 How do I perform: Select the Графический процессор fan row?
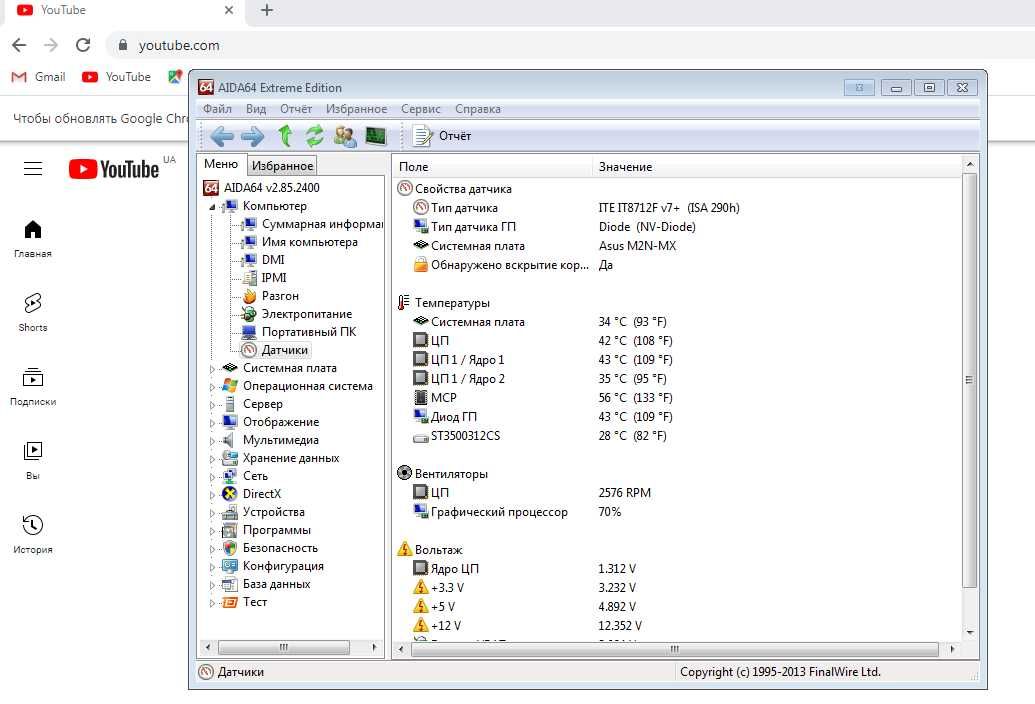pos(677,512)
